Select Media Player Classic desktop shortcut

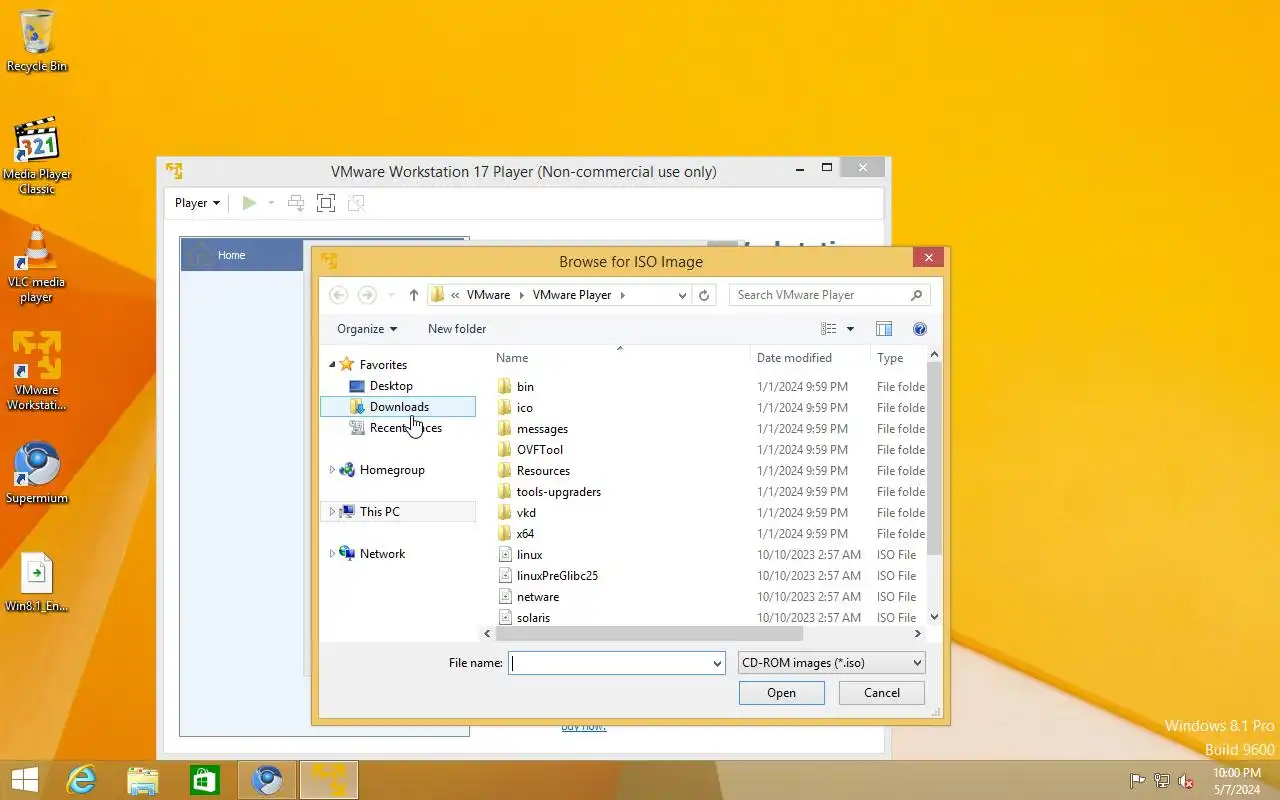coord(37,155)
